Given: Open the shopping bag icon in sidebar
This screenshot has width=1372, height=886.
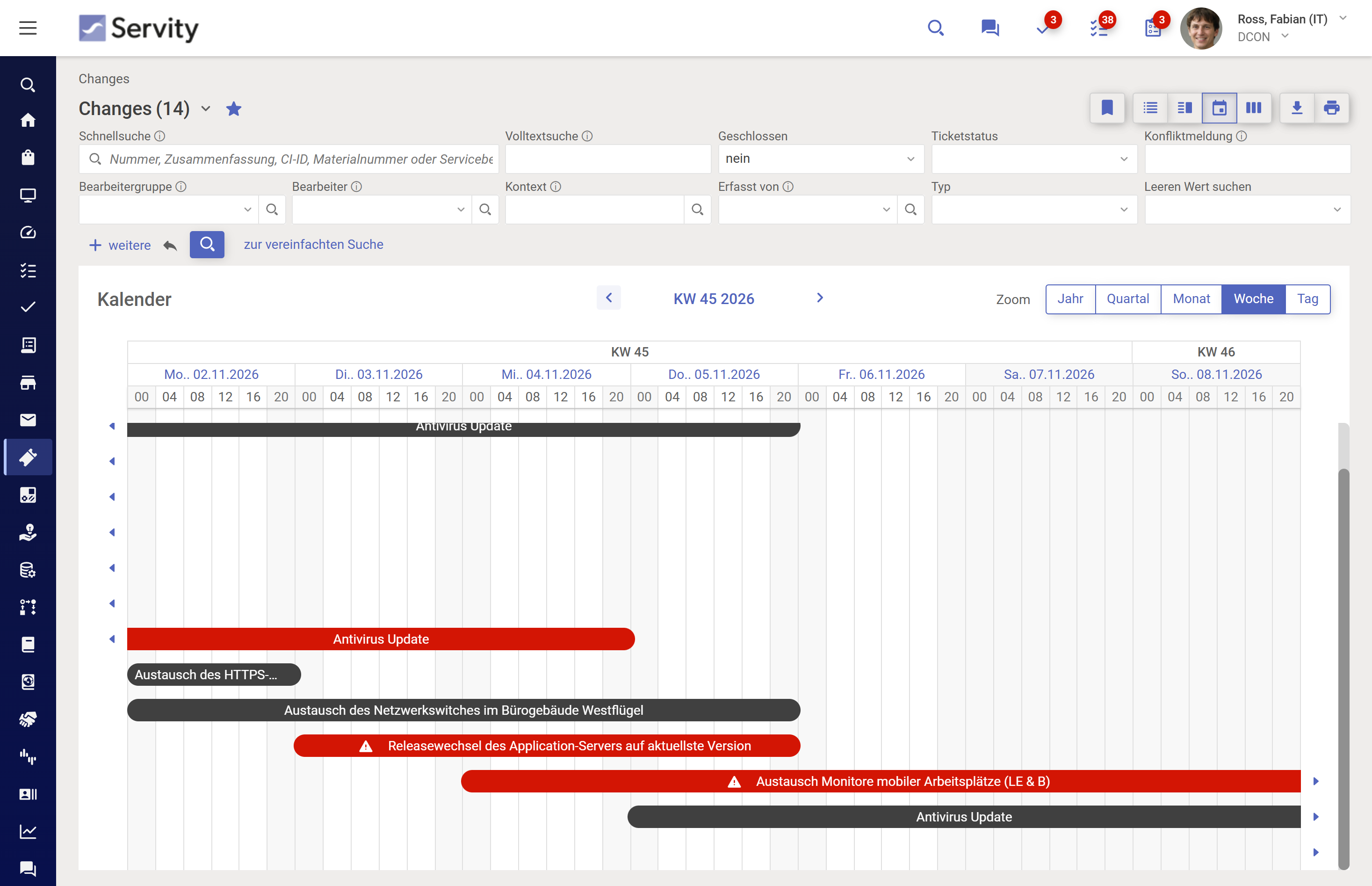Looking at the screenshot, I should pyautogui.click(x=28, y=158).
